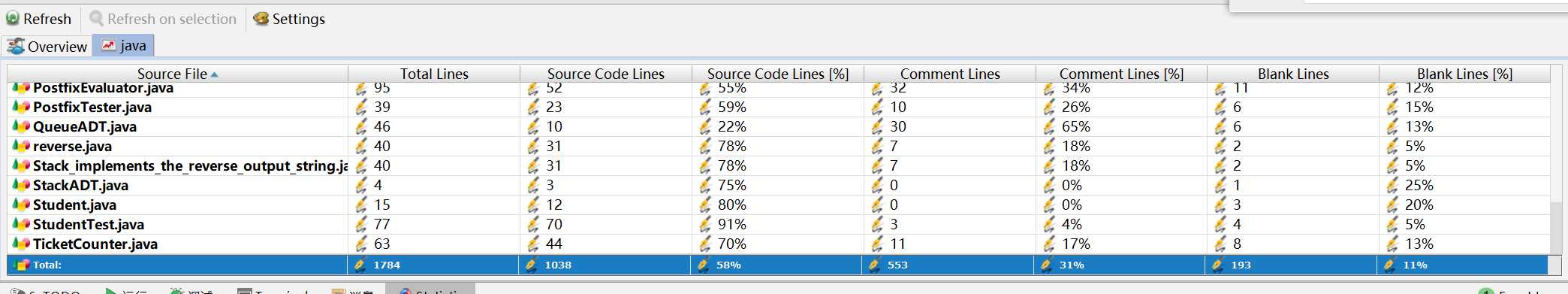This screenshot has height=294, width=1568.
Task: Click Student.java's 80% source code percentage
Action: 732,205
